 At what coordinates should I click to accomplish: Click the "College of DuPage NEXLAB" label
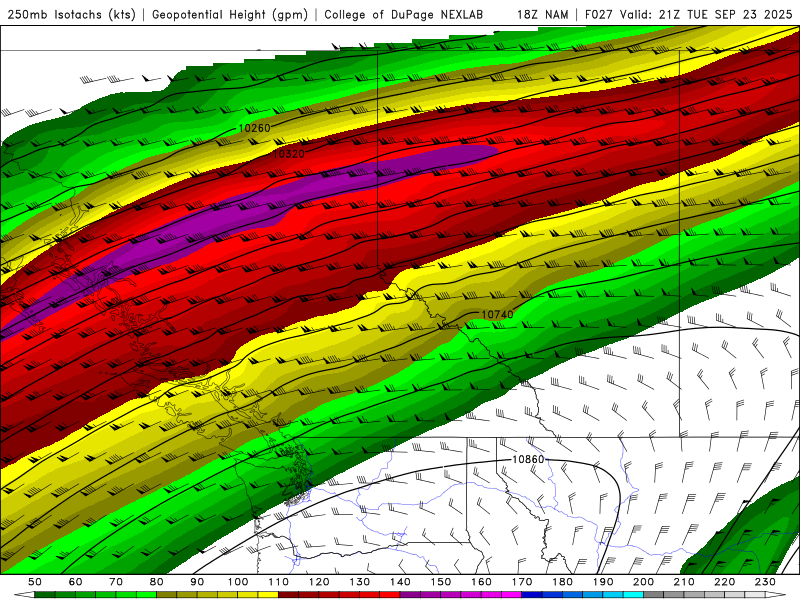[x=403, y=15]
